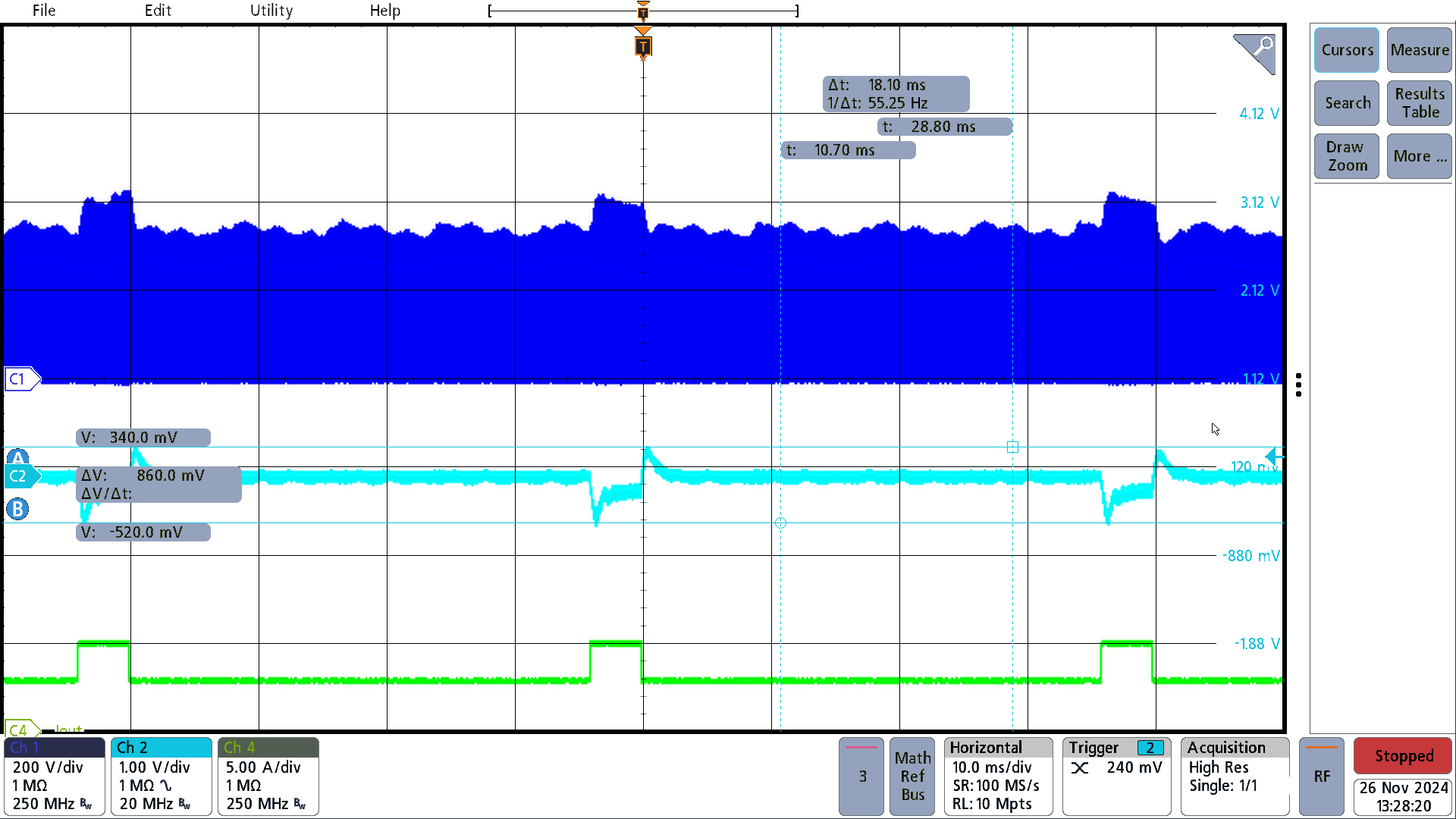The width and height of the screenshot is (1456, 819).
Task: Click the Measure button
Action: point(1420,50)
